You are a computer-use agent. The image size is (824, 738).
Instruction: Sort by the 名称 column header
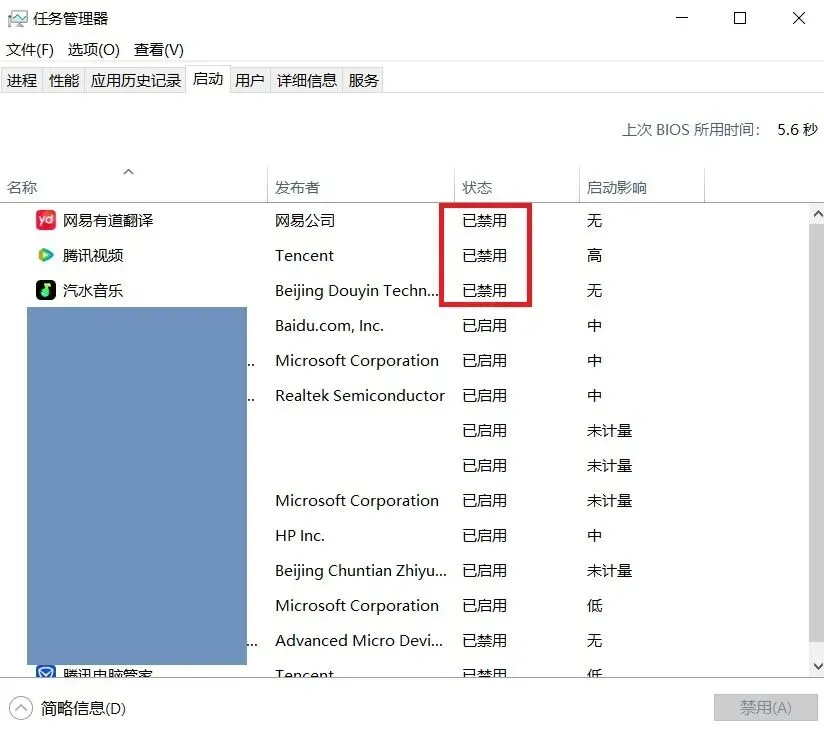click(133, 185)
